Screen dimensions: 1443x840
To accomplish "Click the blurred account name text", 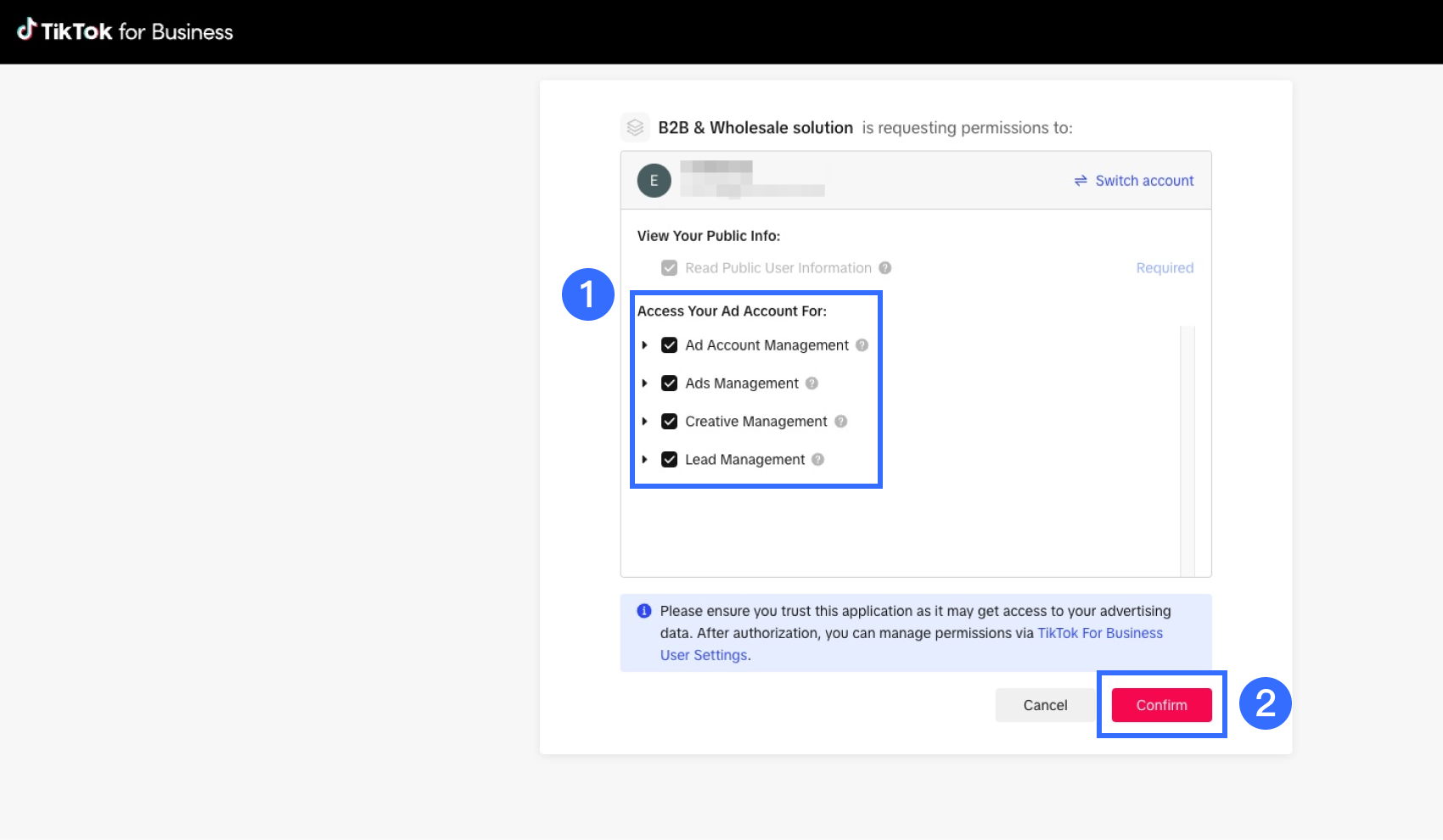I will tap(752, 179).
